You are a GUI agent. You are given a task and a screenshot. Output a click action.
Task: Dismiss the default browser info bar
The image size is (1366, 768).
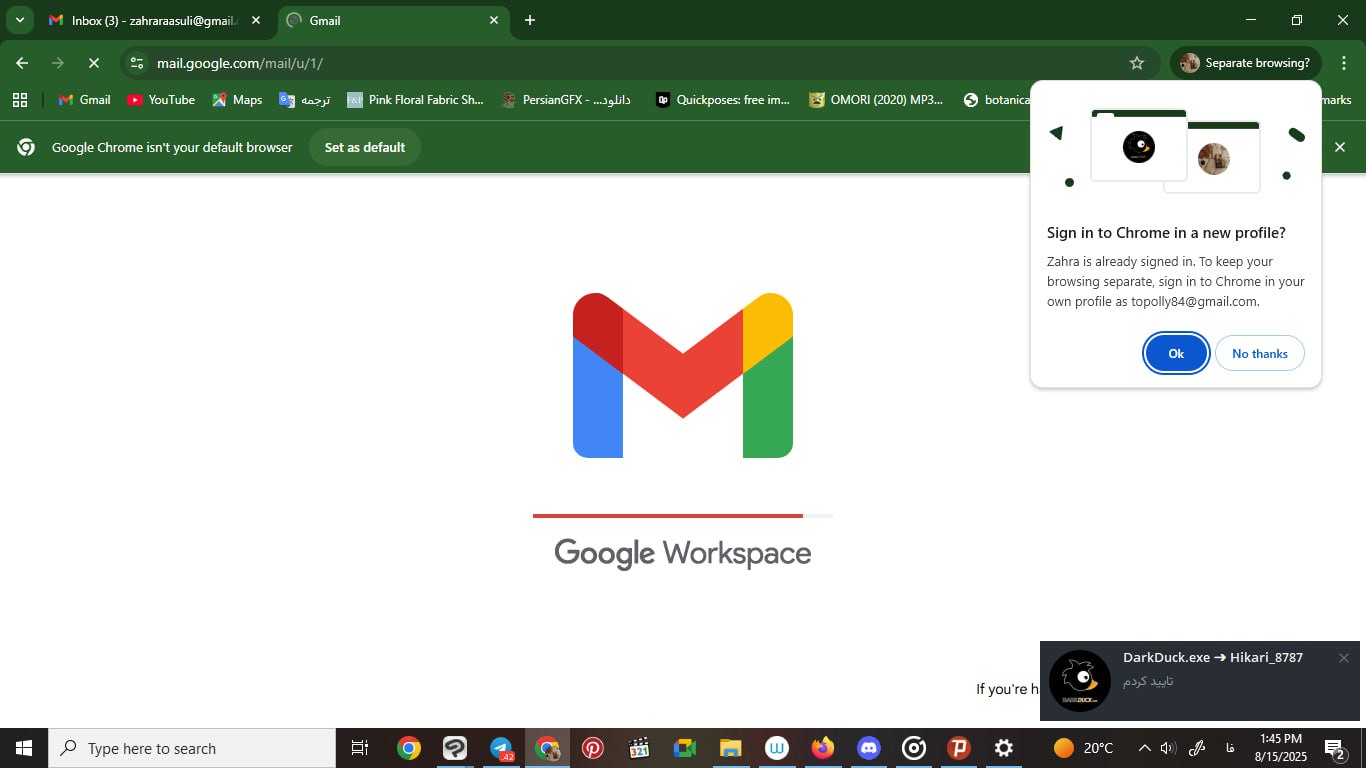coord(1340,147)
